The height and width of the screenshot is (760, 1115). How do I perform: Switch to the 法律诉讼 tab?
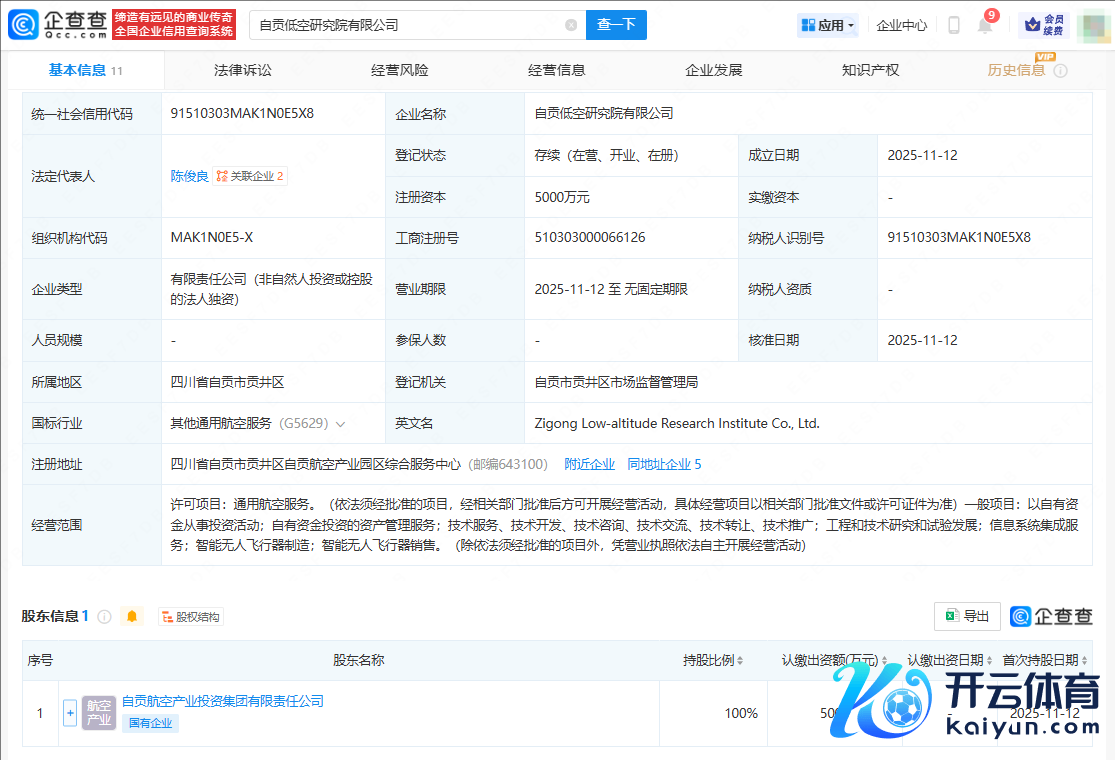pyautogui.click(x=243, y=70)
